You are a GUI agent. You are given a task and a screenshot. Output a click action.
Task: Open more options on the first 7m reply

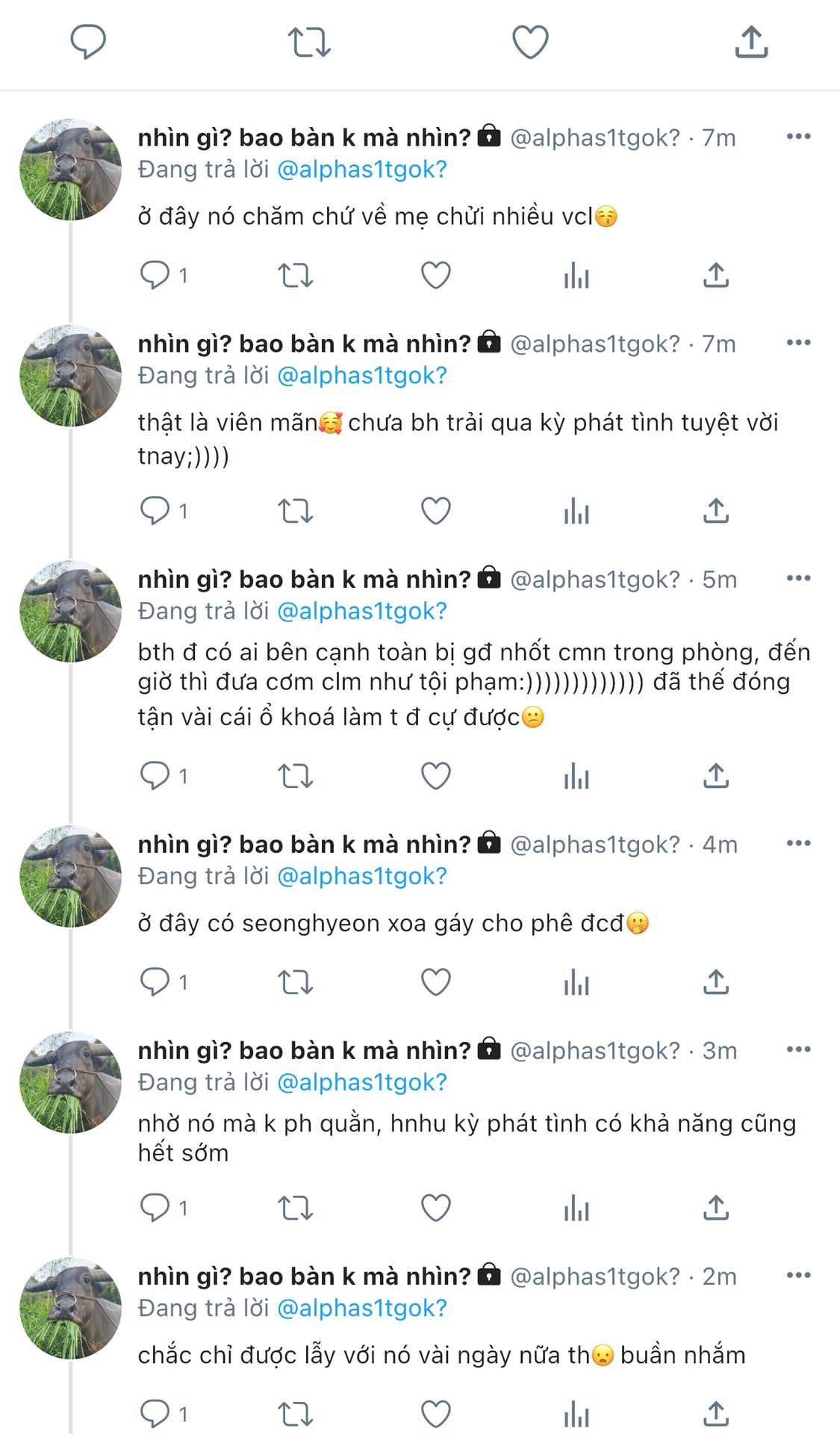click(x=798, y=137)
